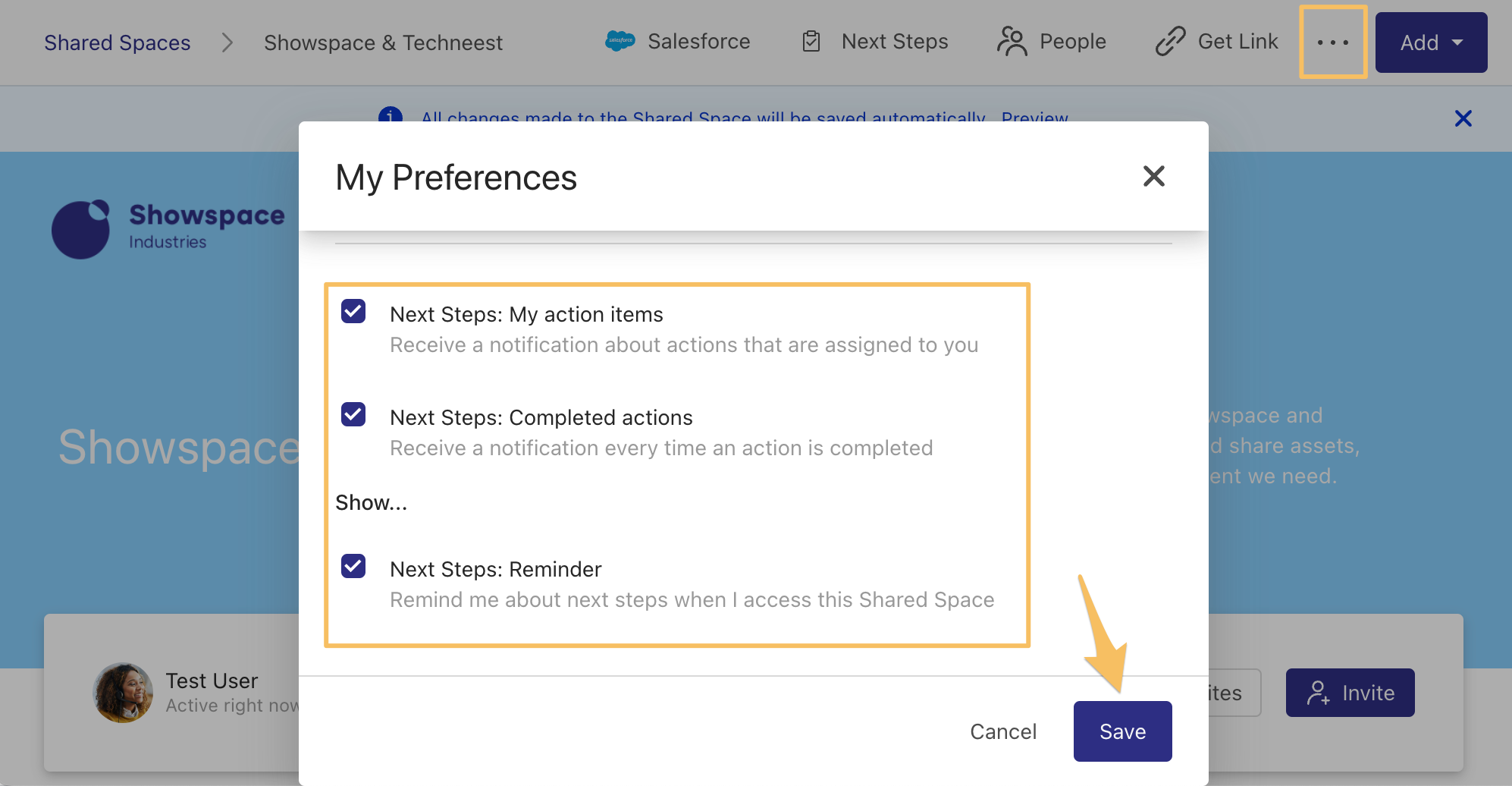
Task: Cancel the My Preferences dialog
Action: [1003, 731]
